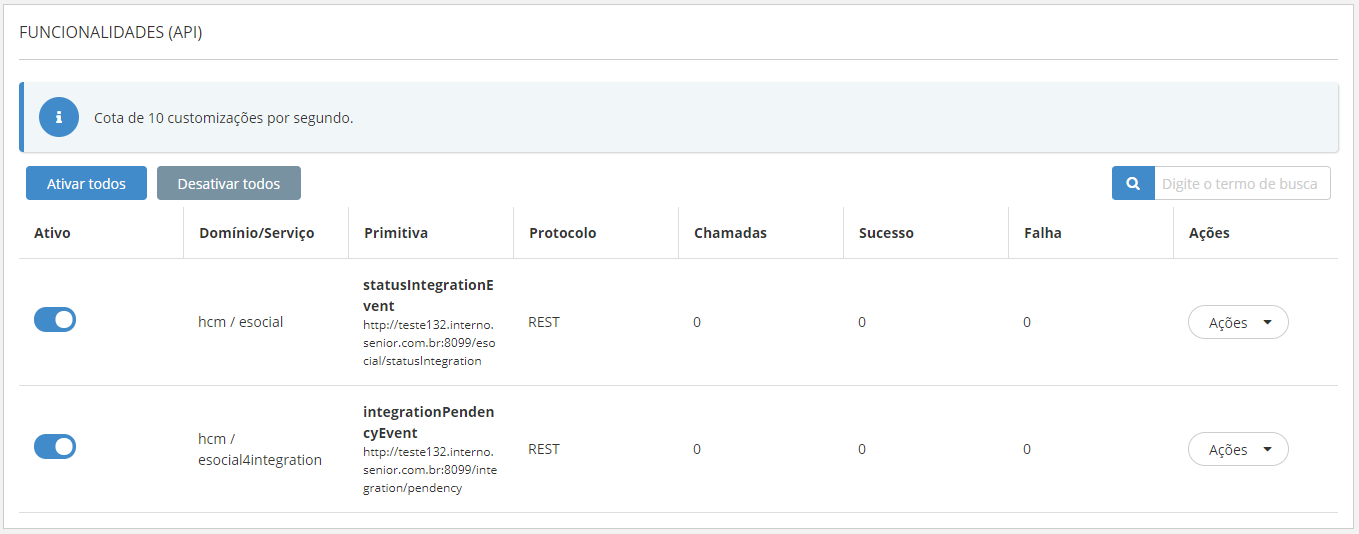This screenshot has width=1359, height=534.
Task: Open Ações dropdown for statusIntegrationEvent
Action: pos(1238,323)
